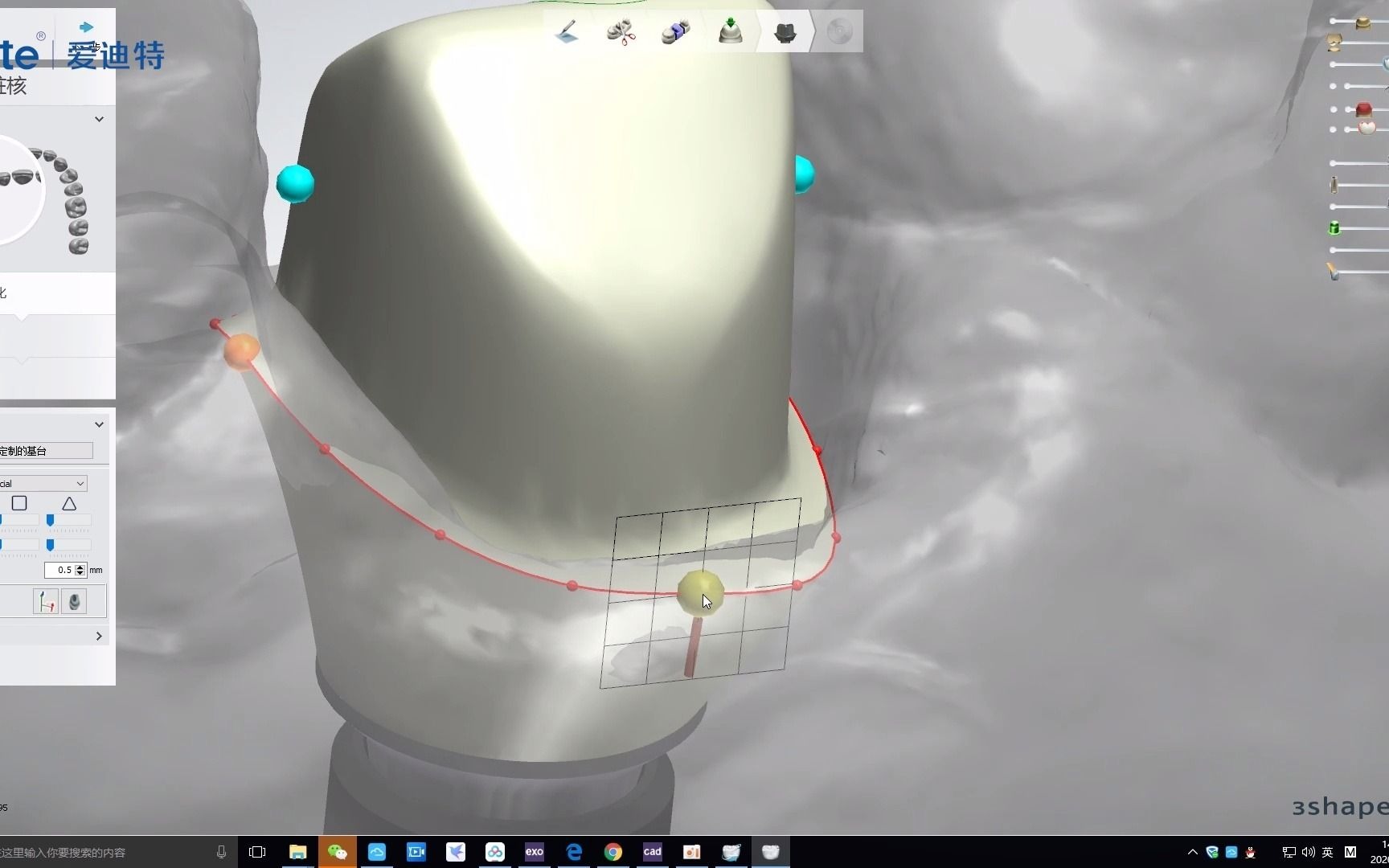
Task: Open the scissors trimming step in workflow bar
Action: (621, 32)
